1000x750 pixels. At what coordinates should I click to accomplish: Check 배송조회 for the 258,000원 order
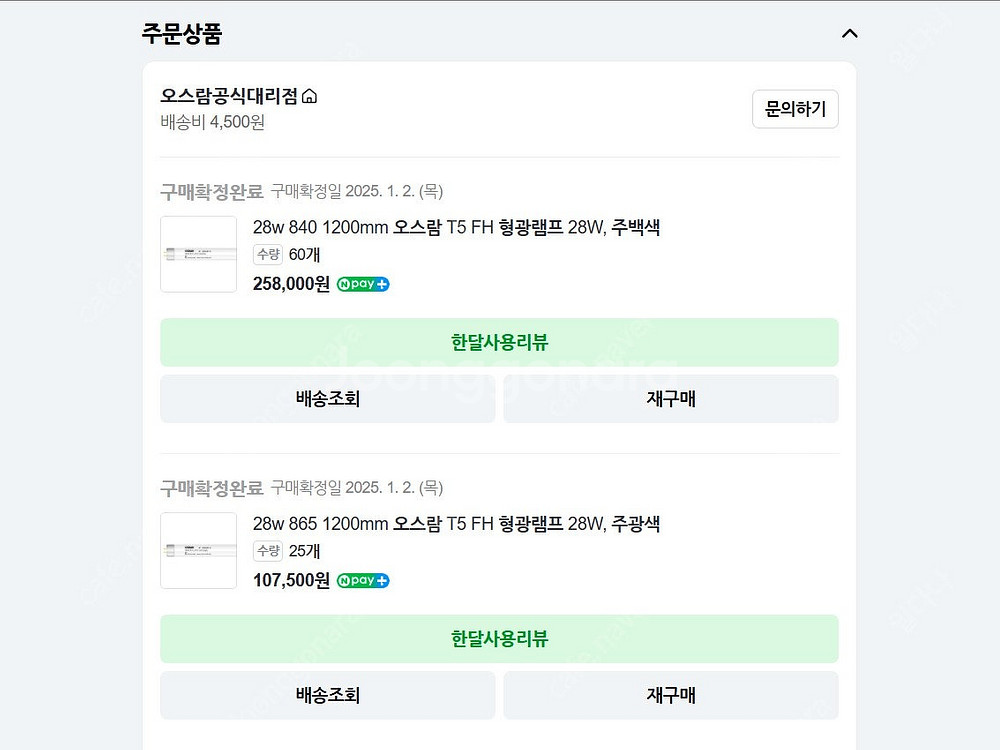pyautogui.click(x=327, y=399)
